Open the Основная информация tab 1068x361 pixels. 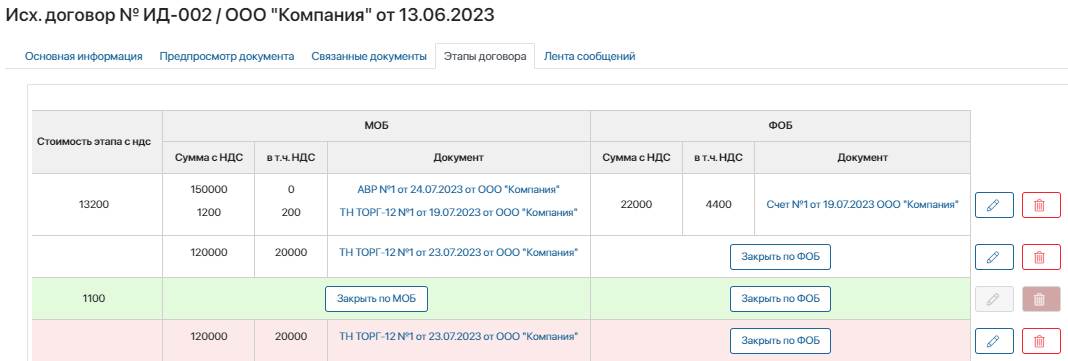(x=84, y=57)
